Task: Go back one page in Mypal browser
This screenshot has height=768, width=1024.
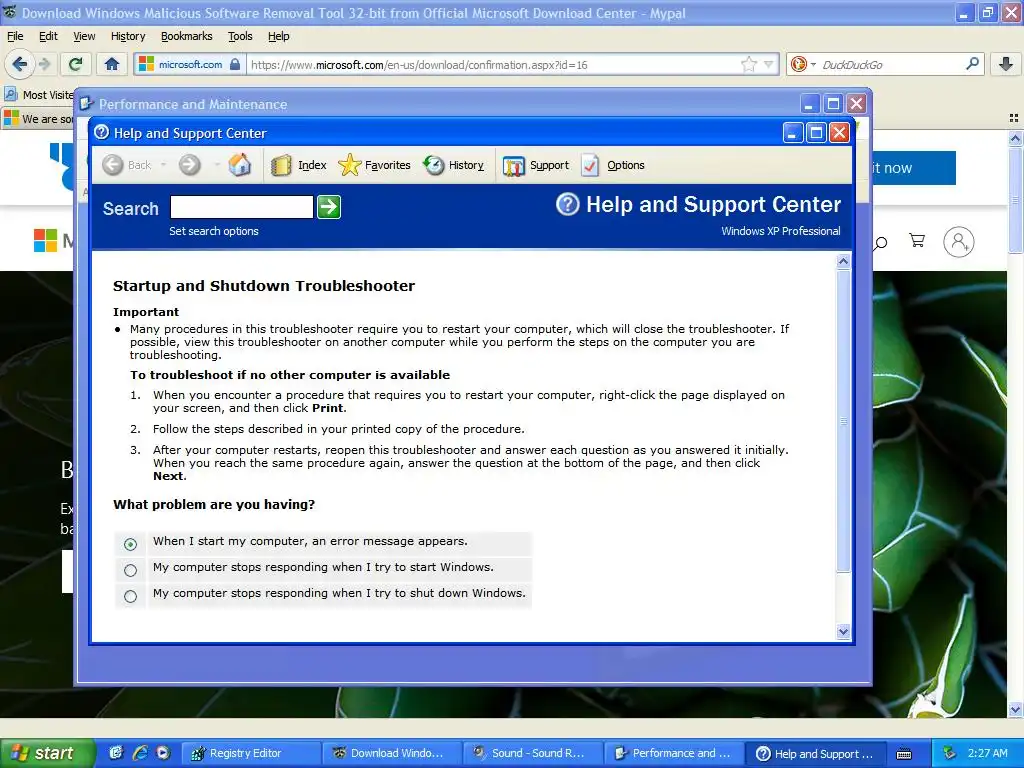Action: (x=20, y=64)
